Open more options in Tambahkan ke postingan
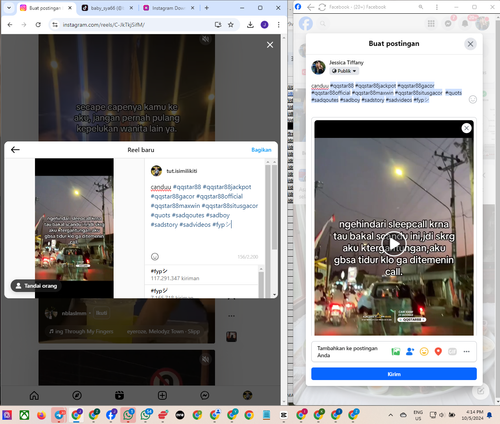500x424 pixels. [466, 351]
